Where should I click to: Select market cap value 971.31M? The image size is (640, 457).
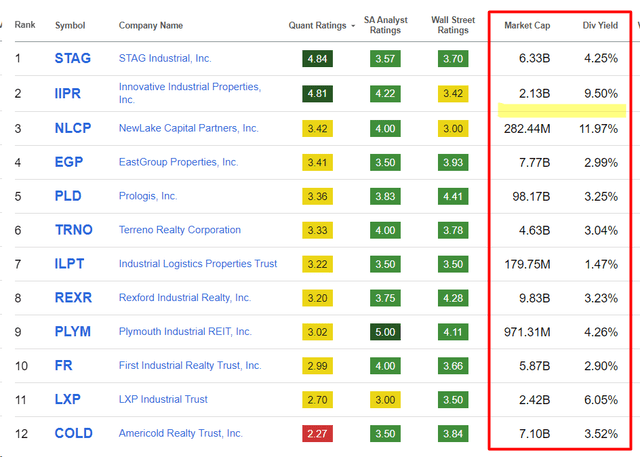527,332
